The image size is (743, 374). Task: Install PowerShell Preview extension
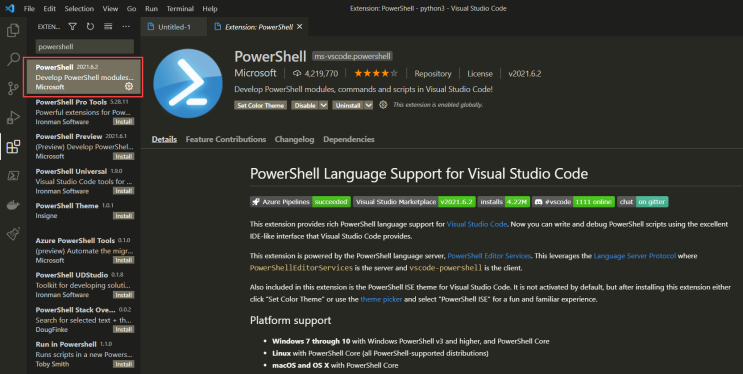click(123, 156)
